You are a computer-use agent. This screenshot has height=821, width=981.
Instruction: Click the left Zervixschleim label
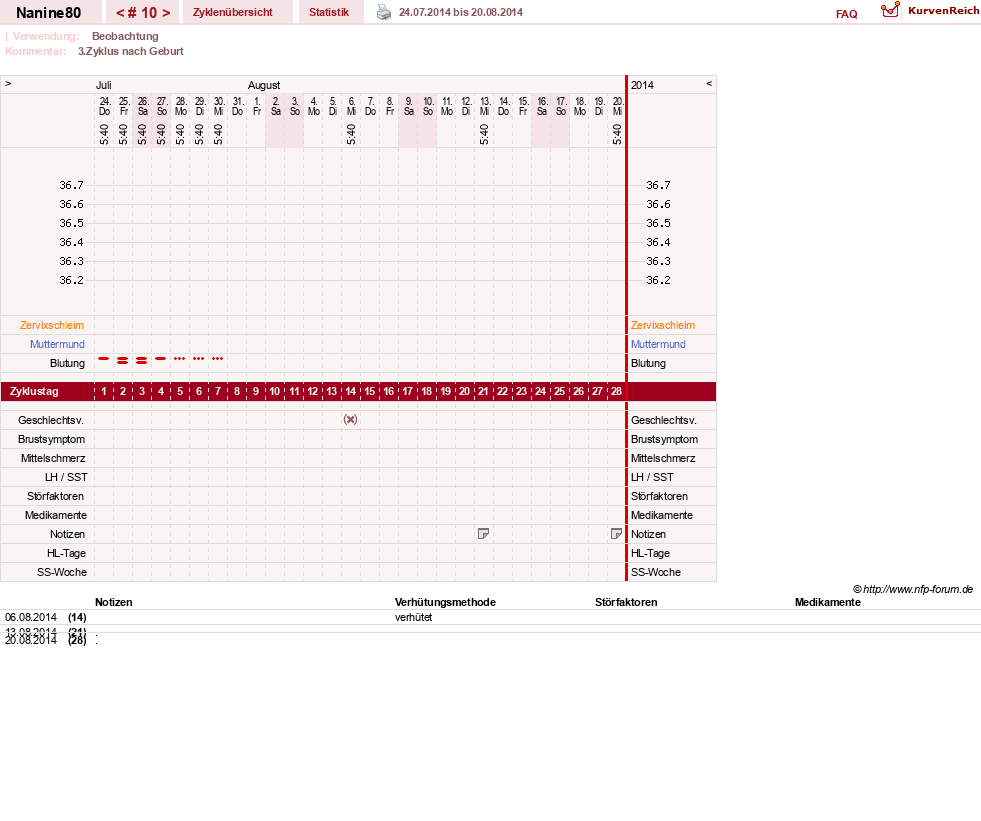(x=52, y=325)
